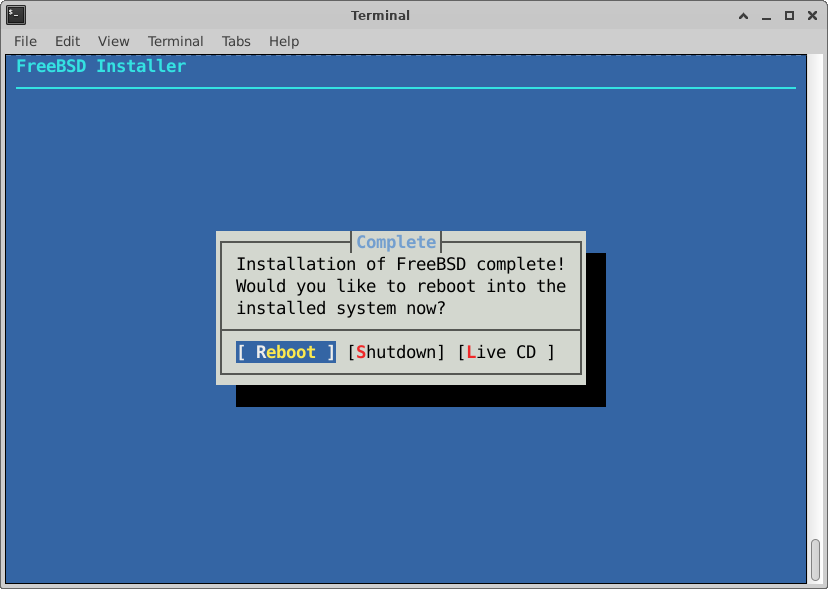The height and width of the screenshot is (589, 828).
Task: Maximize the Terminal window
Action: click(789, 15)
